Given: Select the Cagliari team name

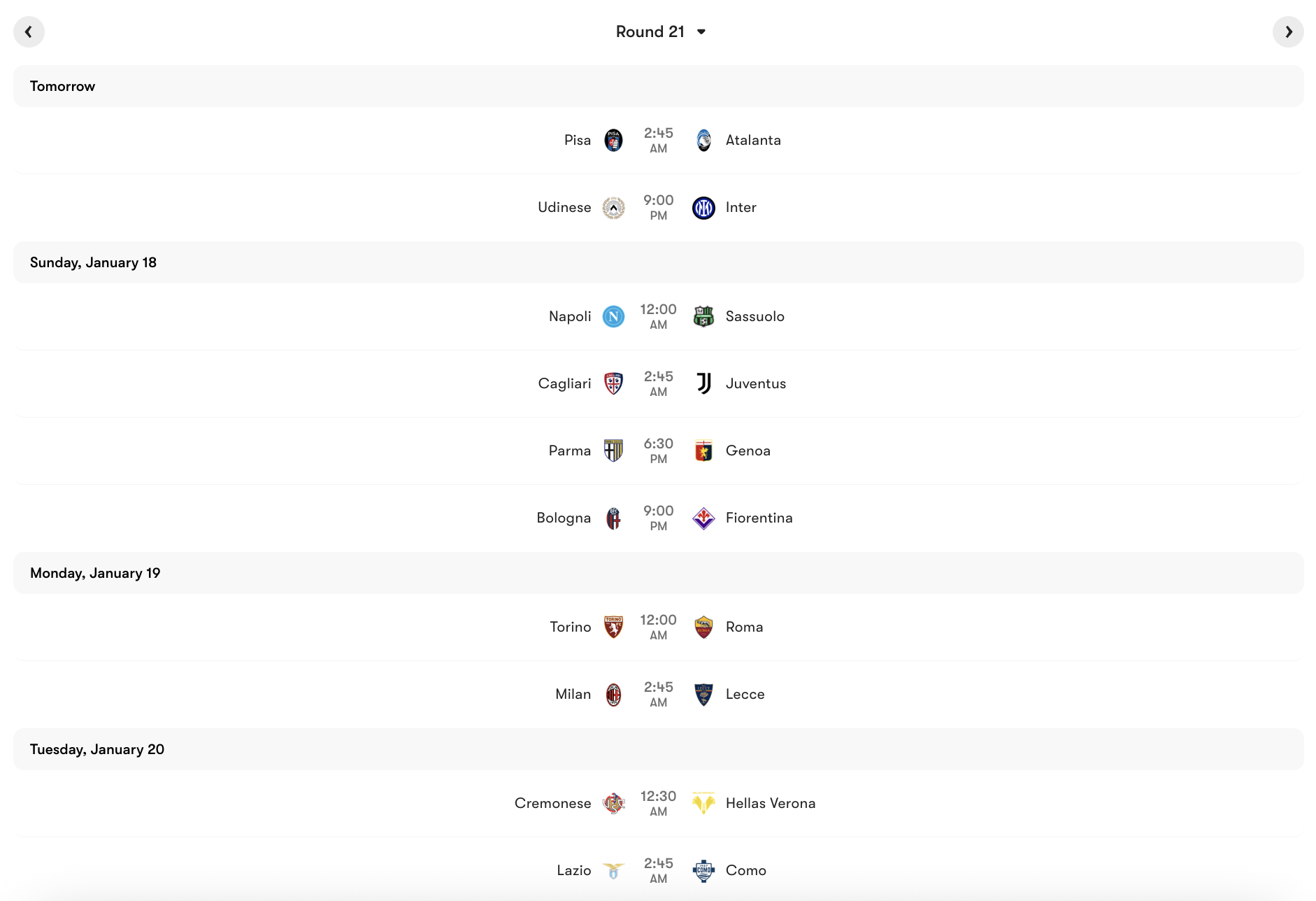Looking at the screenshot, I should click(564, 383).
